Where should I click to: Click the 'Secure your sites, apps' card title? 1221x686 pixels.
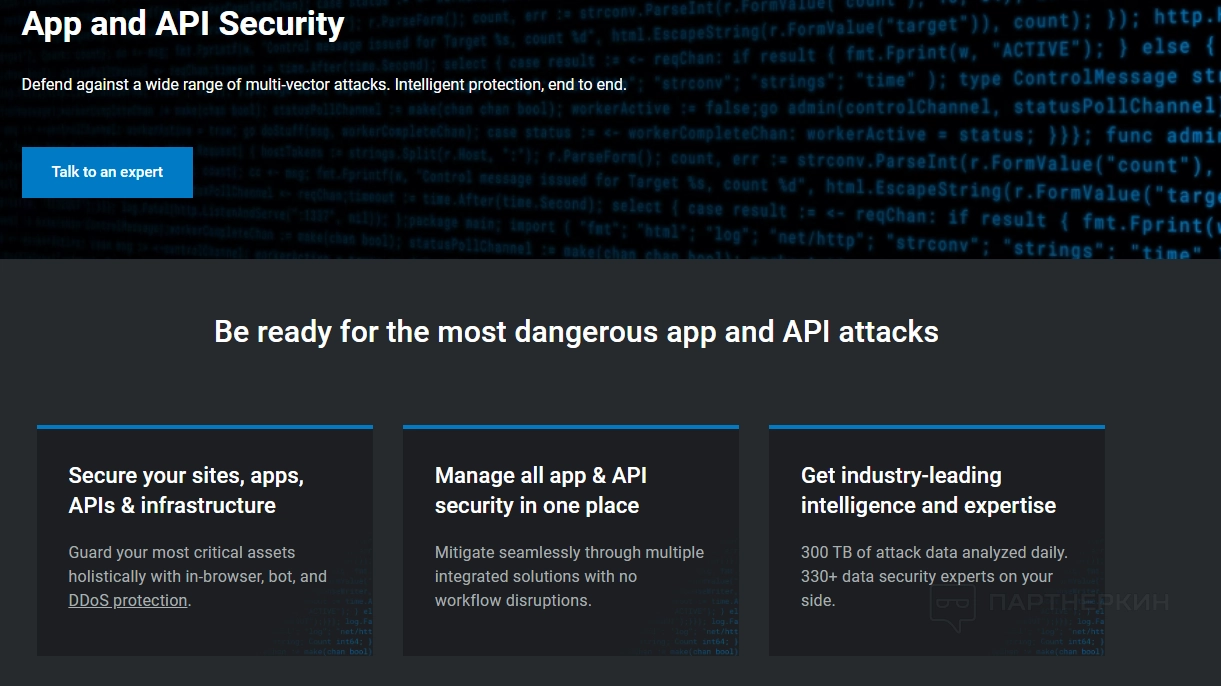click(x=186, y=490)
